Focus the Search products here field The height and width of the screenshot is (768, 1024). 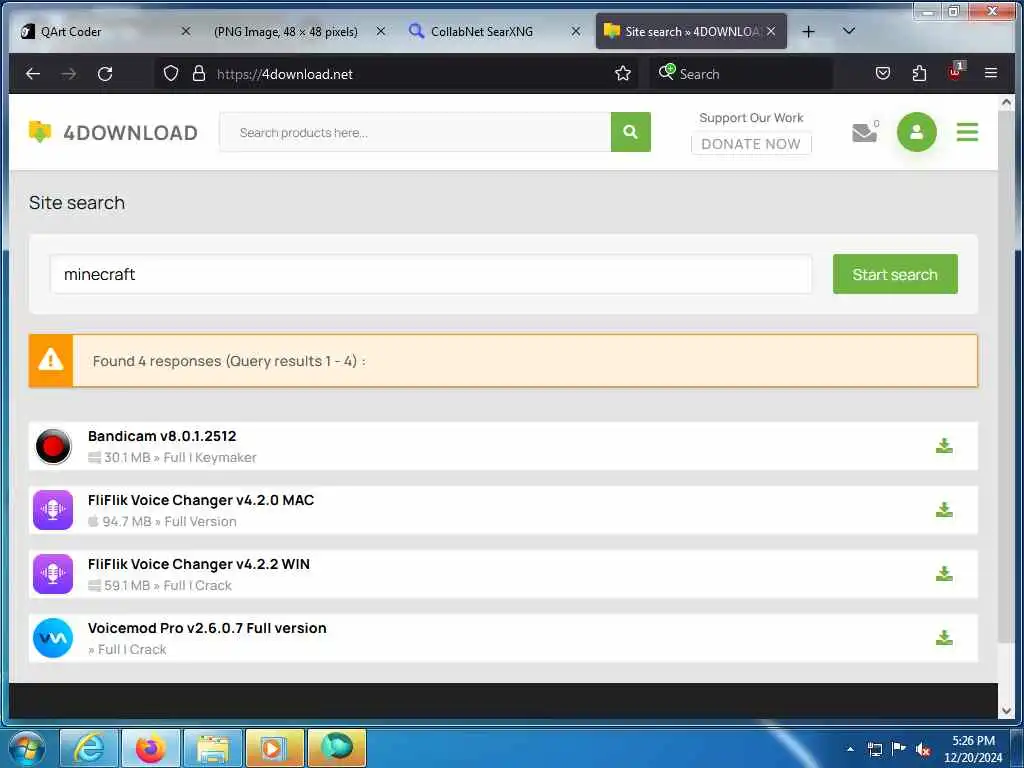(x=415, y=132)
